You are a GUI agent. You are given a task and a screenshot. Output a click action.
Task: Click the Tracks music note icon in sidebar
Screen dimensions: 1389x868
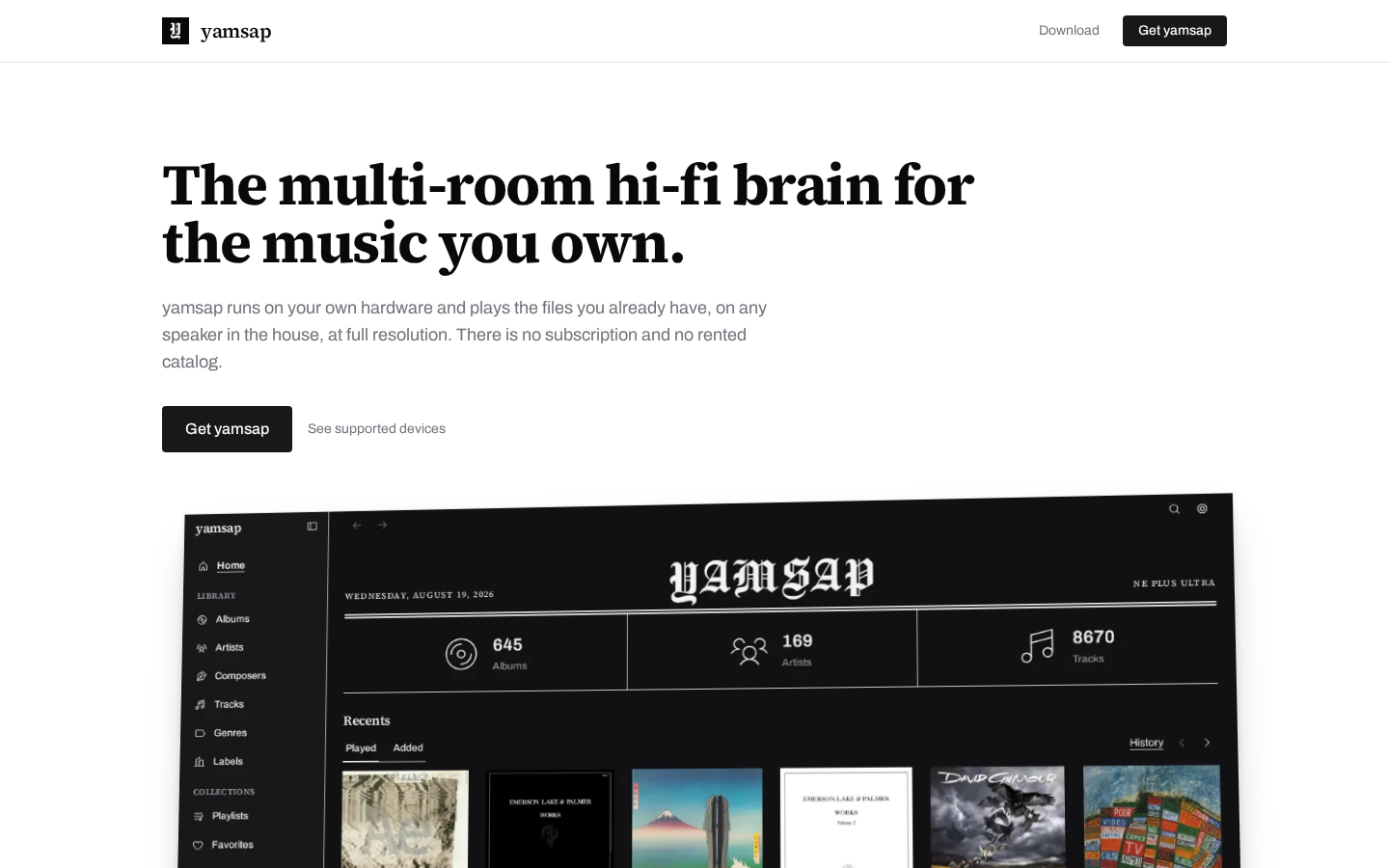coord(201,705)
